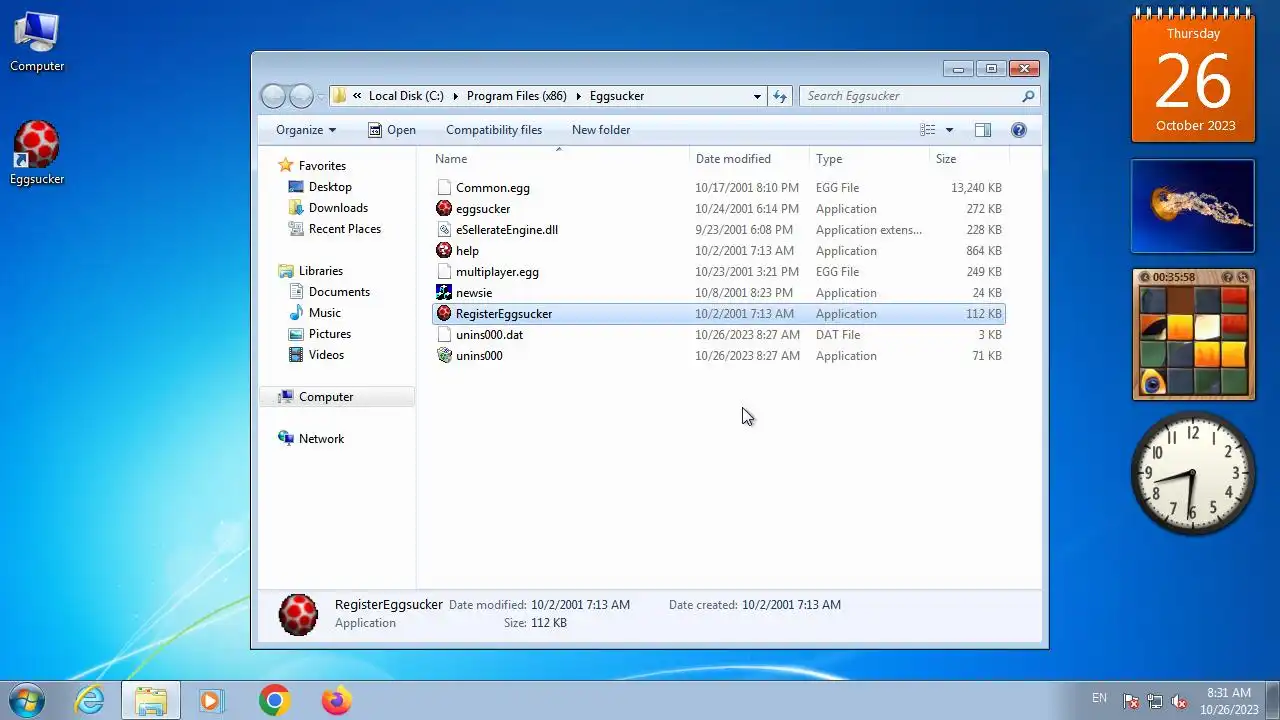Screen dimensions: 1280x720
Task: Go to Desktop in Favorites
Action: coord(330,186)
